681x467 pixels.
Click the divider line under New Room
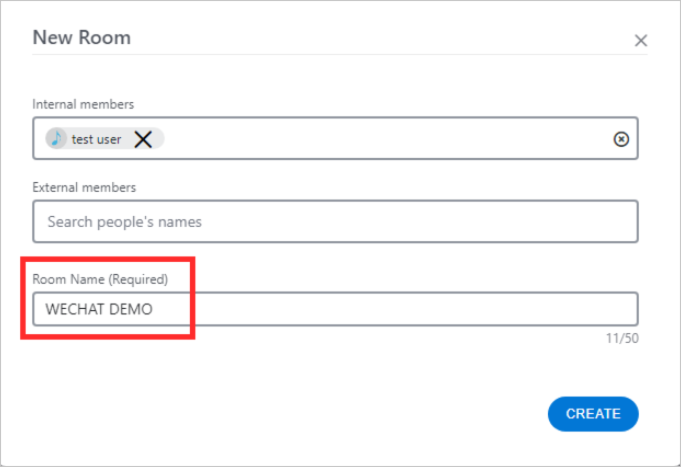(x=340, y=54)
